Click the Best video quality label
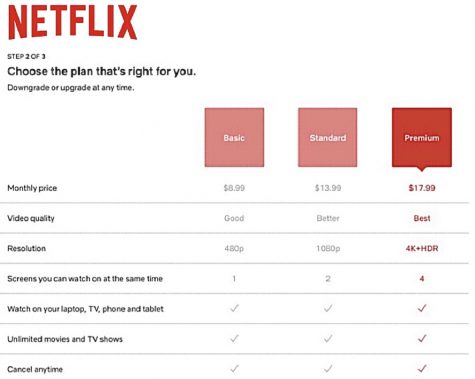475x379 pixels. point(422,218)
